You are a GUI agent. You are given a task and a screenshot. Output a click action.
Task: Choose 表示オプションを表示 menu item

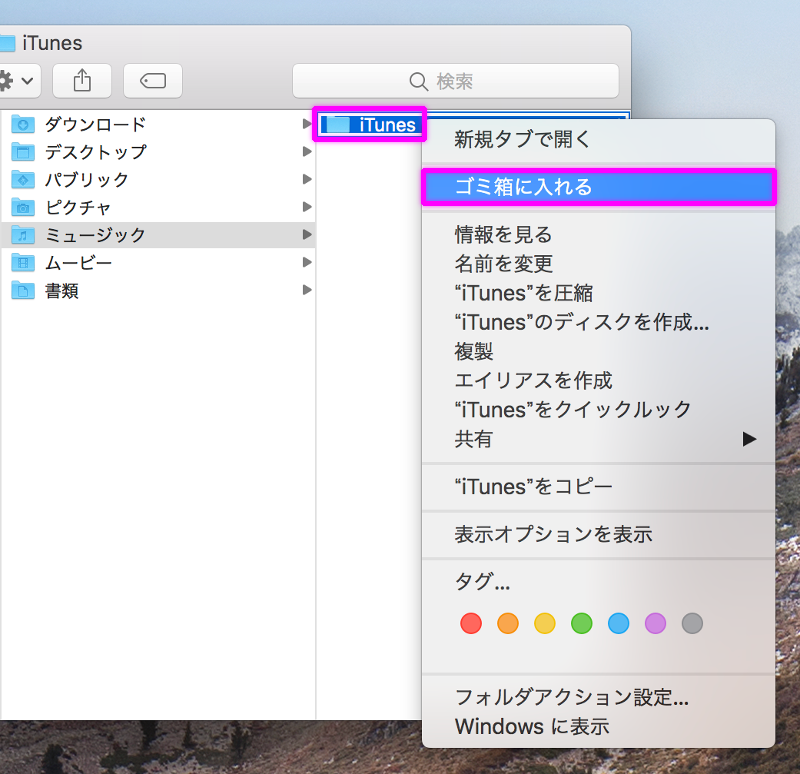coord(598,534)
